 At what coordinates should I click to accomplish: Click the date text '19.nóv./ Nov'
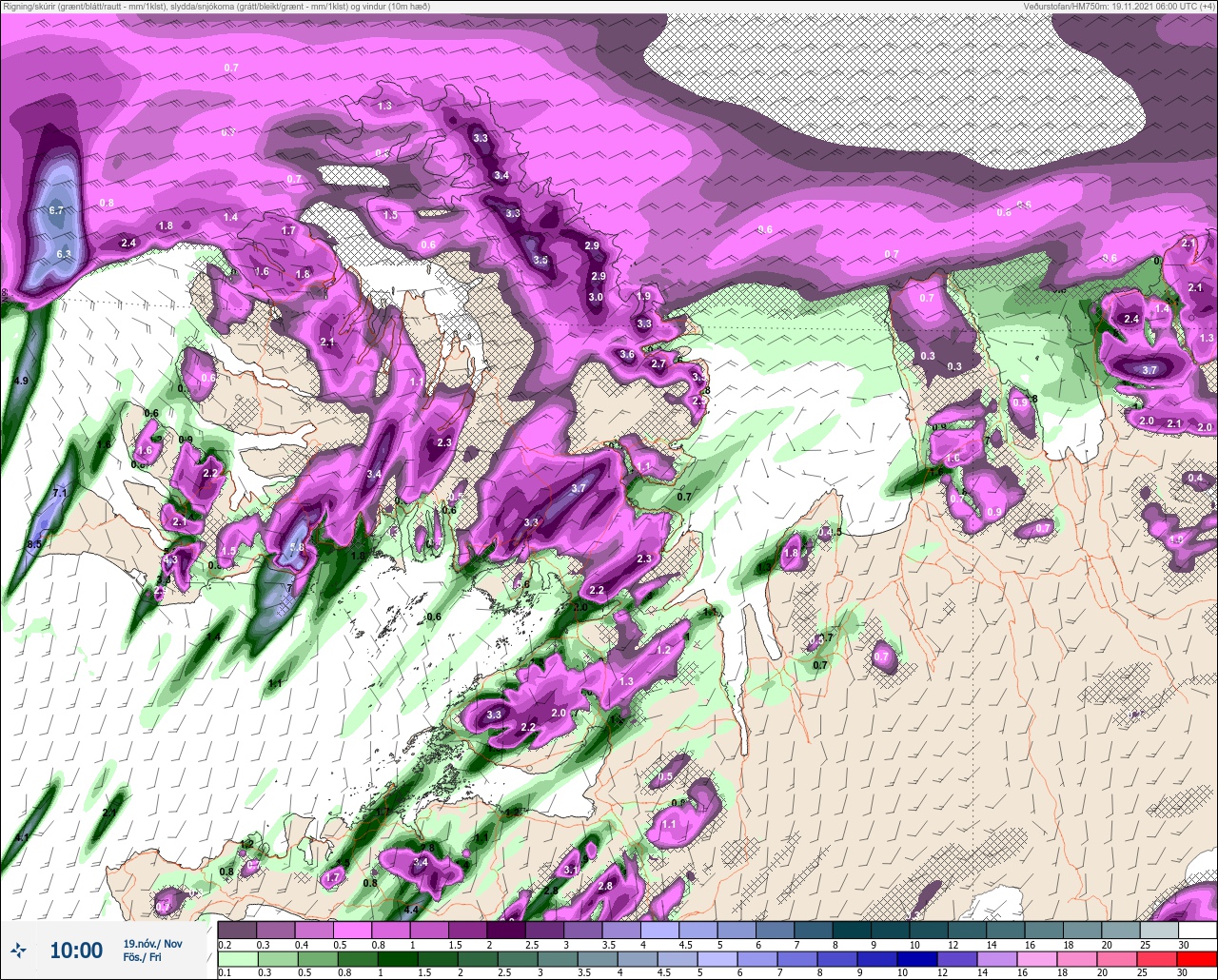[x=152, y=943]
